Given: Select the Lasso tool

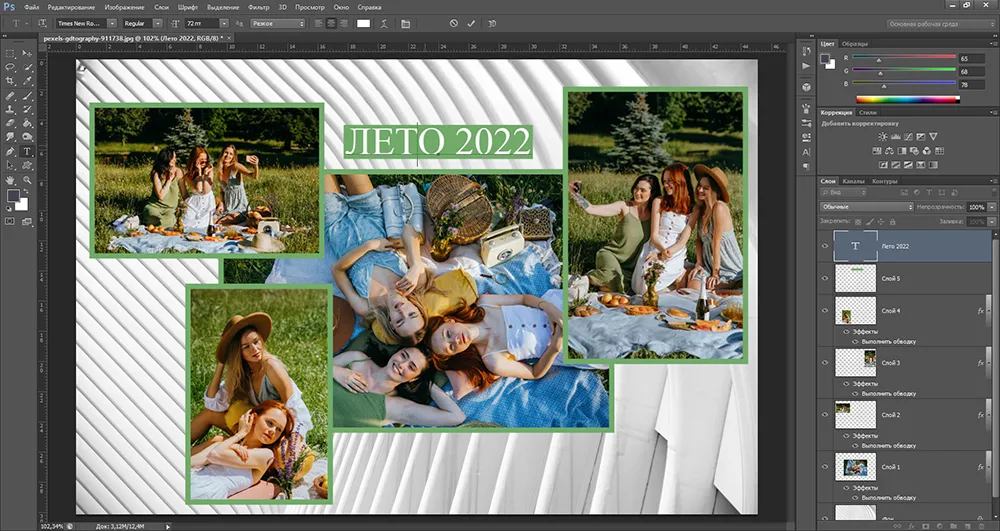Looking at the screenshot, I should click(x=10, y=67).
